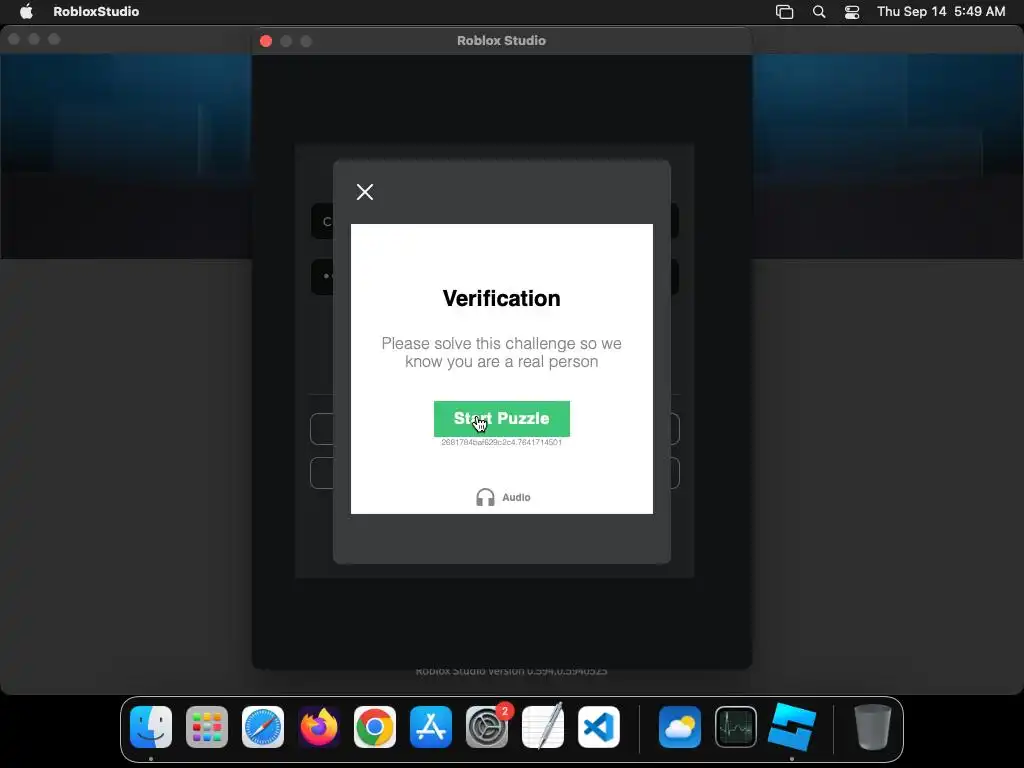
Task: Launch Safari from the Dock
Action: (x=263, y=727)
